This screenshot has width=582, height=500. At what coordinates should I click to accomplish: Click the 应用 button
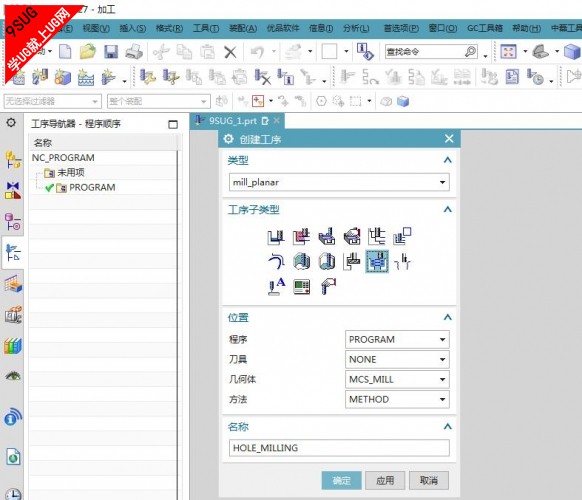pyautogui.click(x=385, y=481)
